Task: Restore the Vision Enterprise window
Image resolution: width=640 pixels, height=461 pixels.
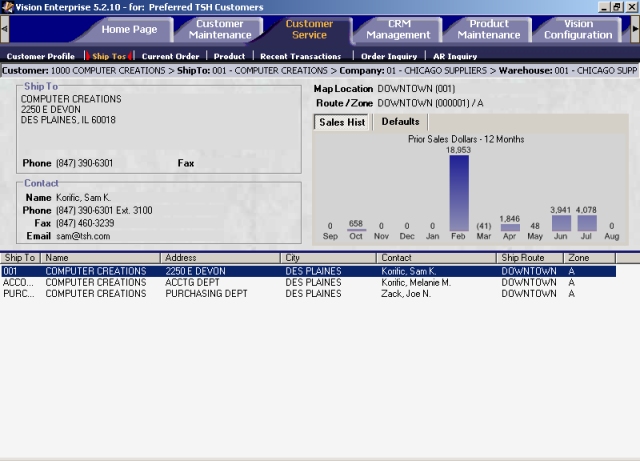Action: pyautogui.click(x=617, y=7)
